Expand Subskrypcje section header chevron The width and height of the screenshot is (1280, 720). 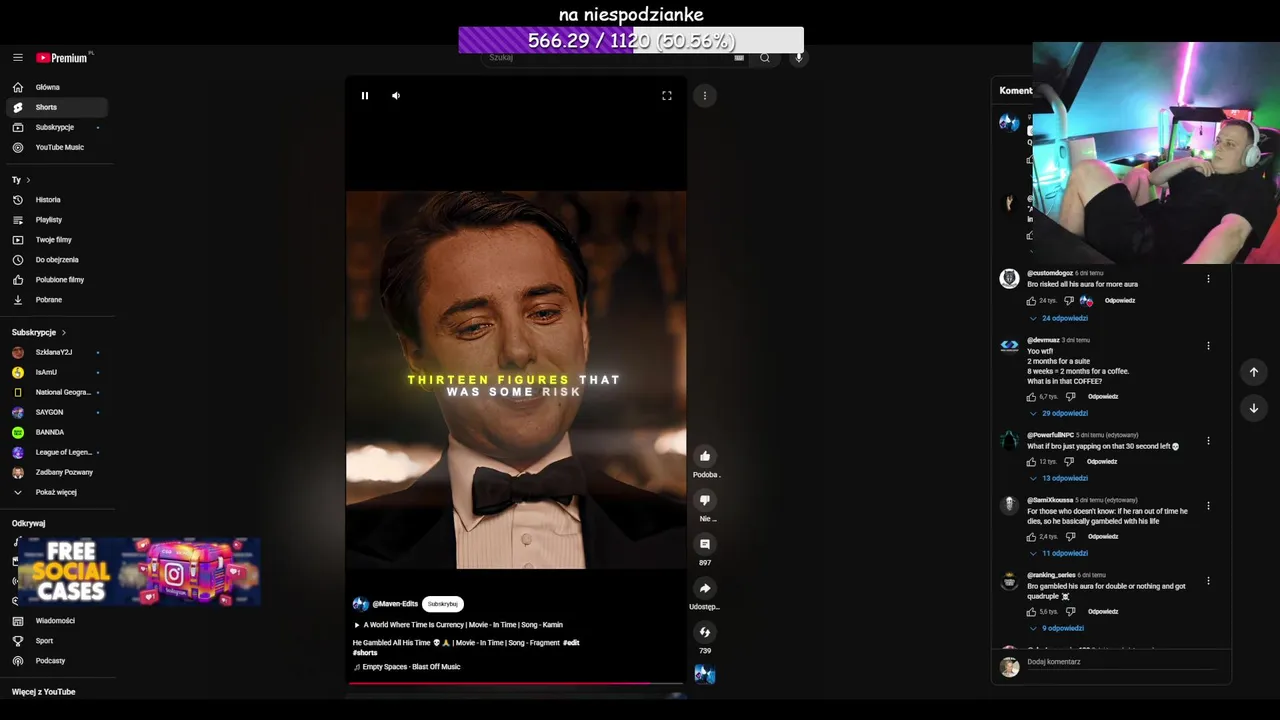64,332
